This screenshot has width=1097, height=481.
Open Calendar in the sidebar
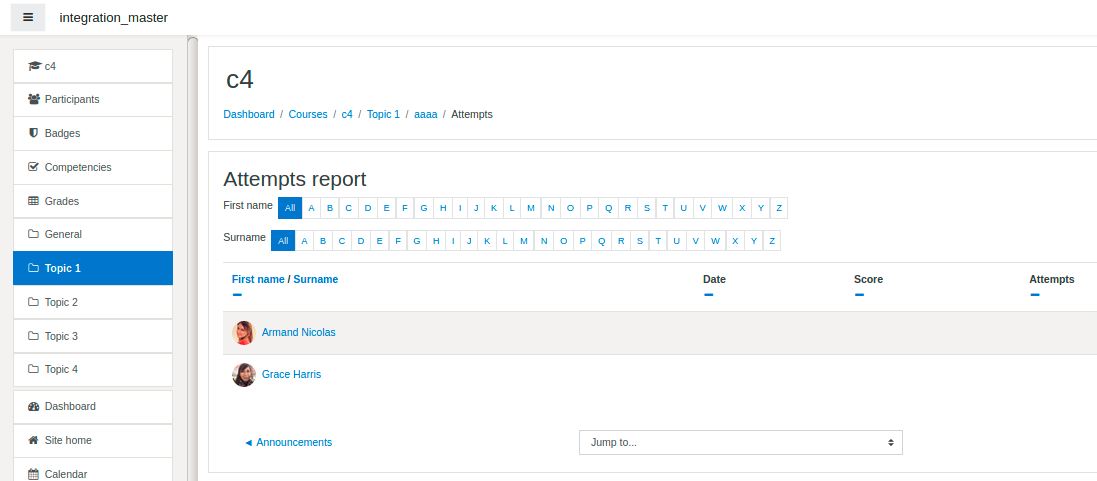click(93, 470)
